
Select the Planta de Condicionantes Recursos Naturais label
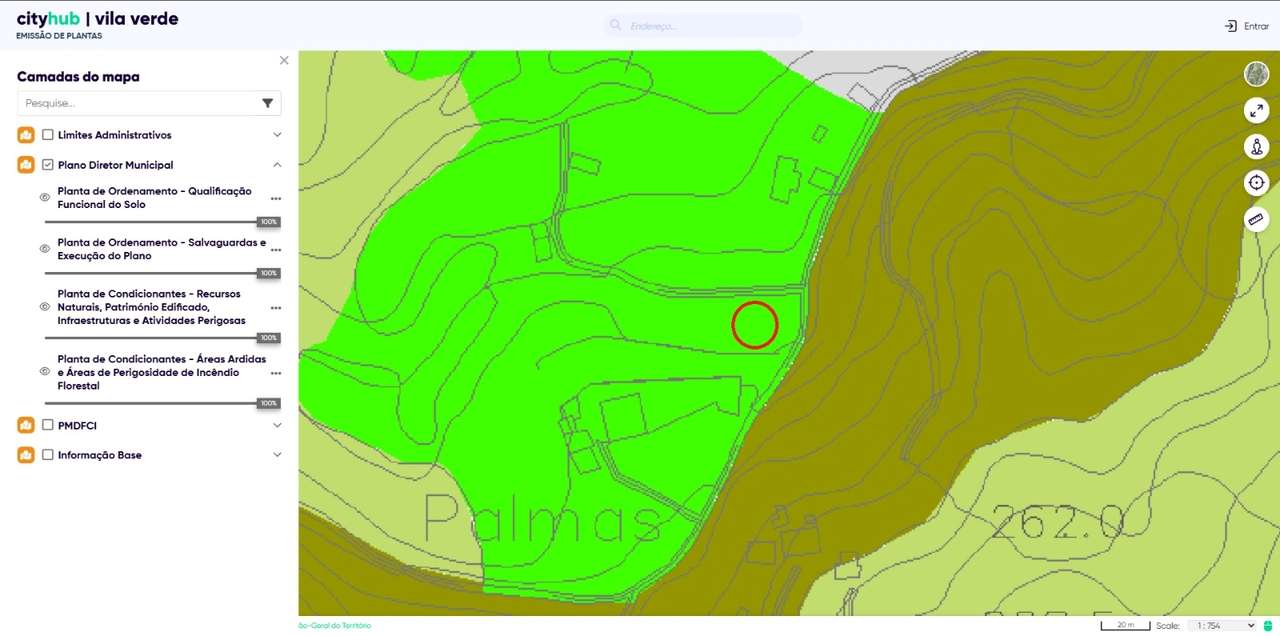point(151,307)
